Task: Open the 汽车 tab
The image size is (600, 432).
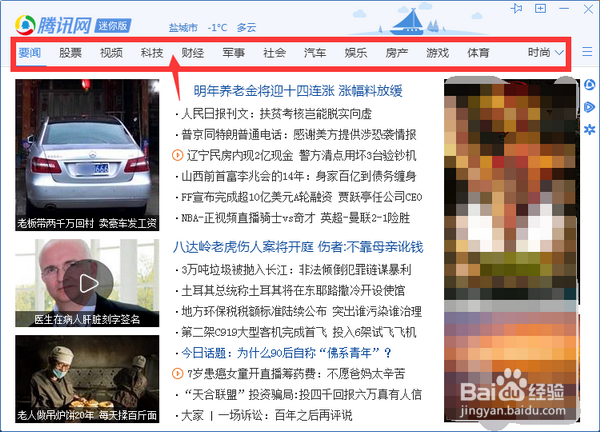Action: point(315,52)
